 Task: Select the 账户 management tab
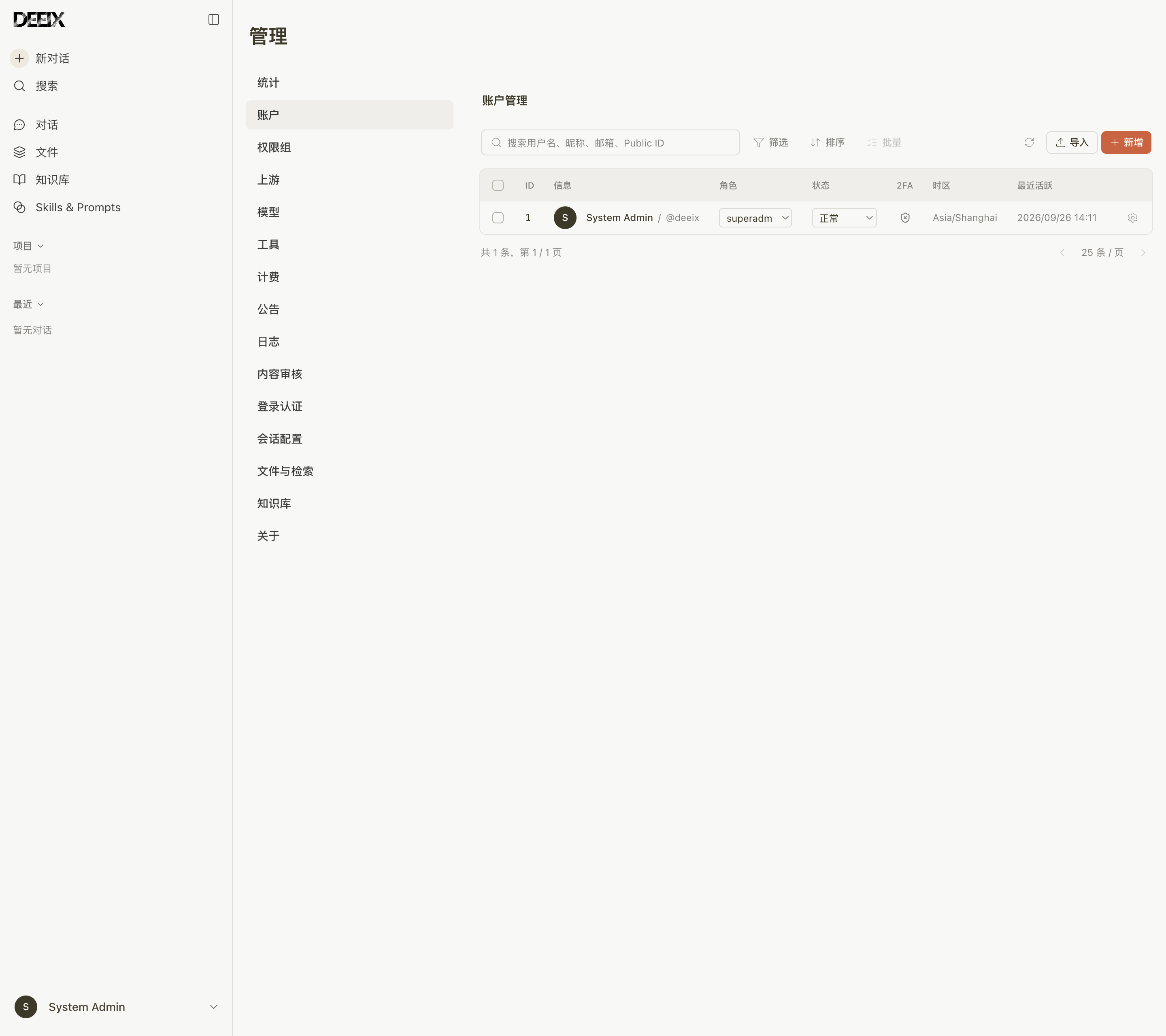[349, 115]
